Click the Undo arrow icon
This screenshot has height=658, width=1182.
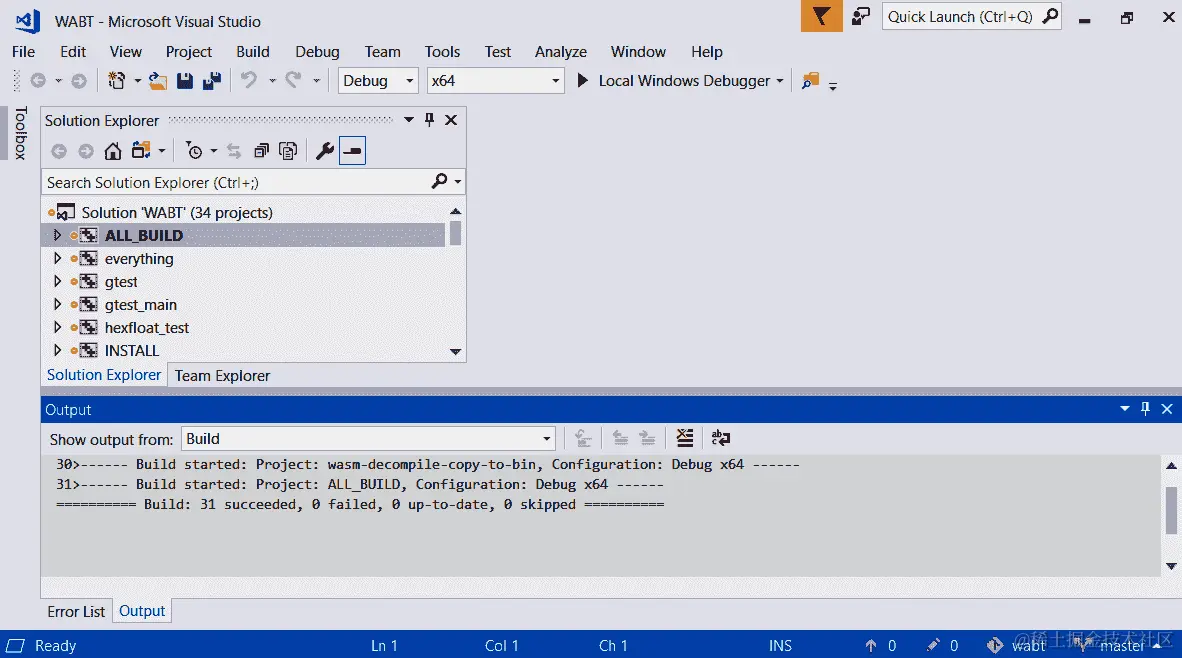pyautogui.click(x=249, y=80)
